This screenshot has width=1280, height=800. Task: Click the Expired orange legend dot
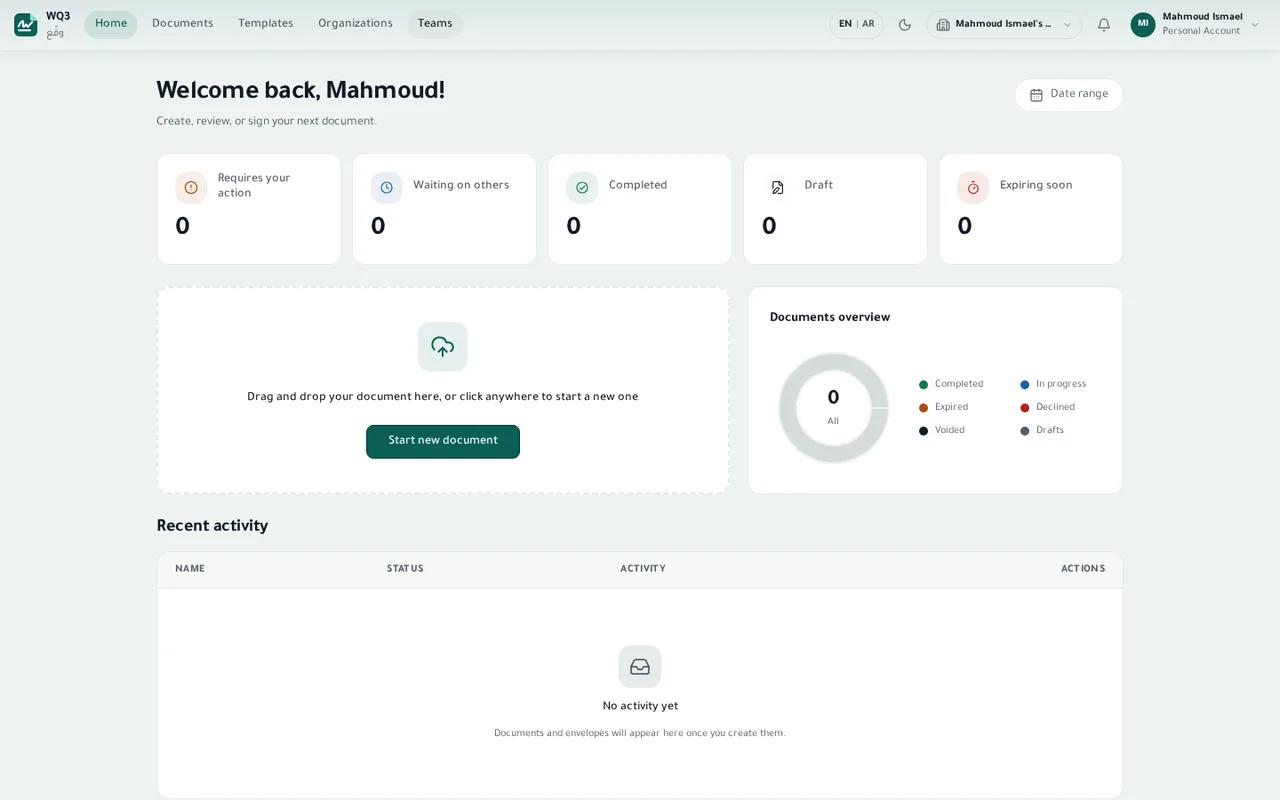923,408
